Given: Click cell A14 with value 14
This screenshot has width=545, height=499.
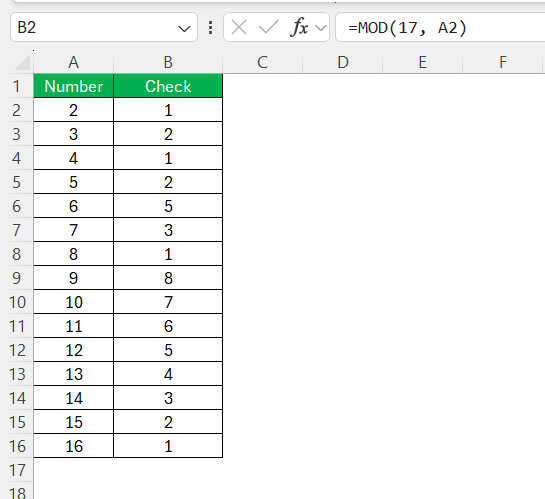Looking at the screenshot, I should coord(73,398).
